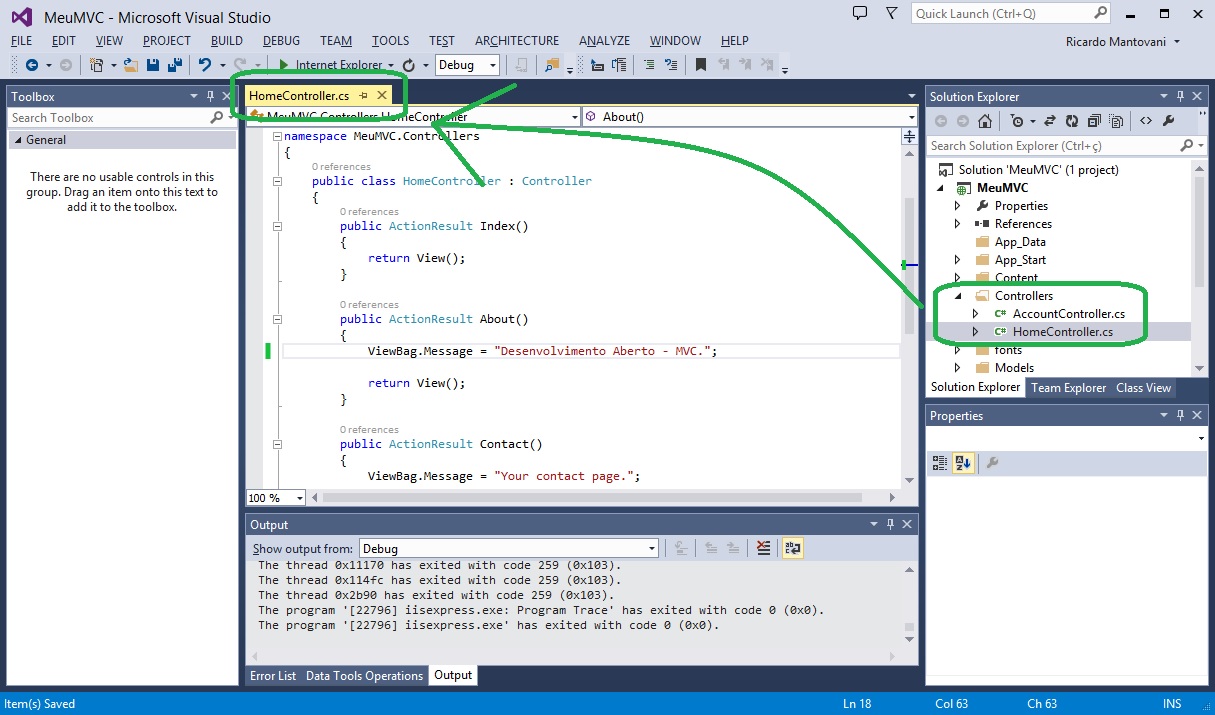Start debugging with Internet Explorer play button
Image resolution: width=1215 pixels, height=715 pixels.
284,65
